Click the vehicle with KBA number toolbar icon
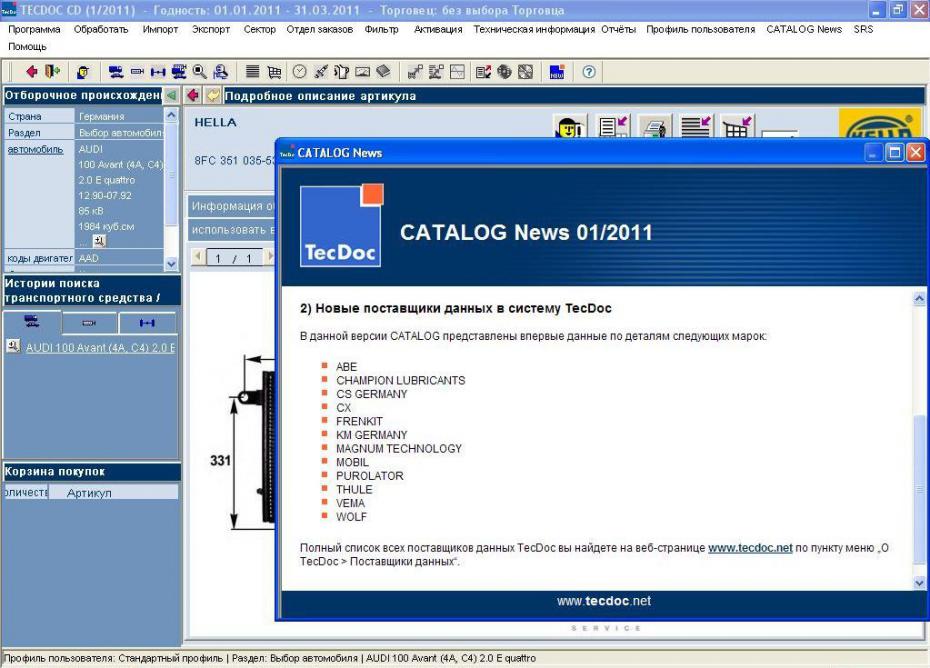Image resolution: width=930 pixels, height=668 pixels. point(179,72)
